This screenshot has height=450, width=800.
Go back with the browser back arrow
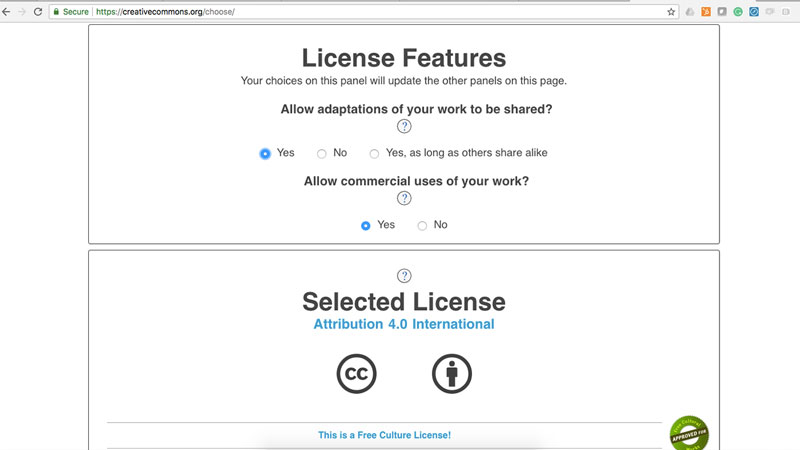pyautogui.click(x=6, y=12)
